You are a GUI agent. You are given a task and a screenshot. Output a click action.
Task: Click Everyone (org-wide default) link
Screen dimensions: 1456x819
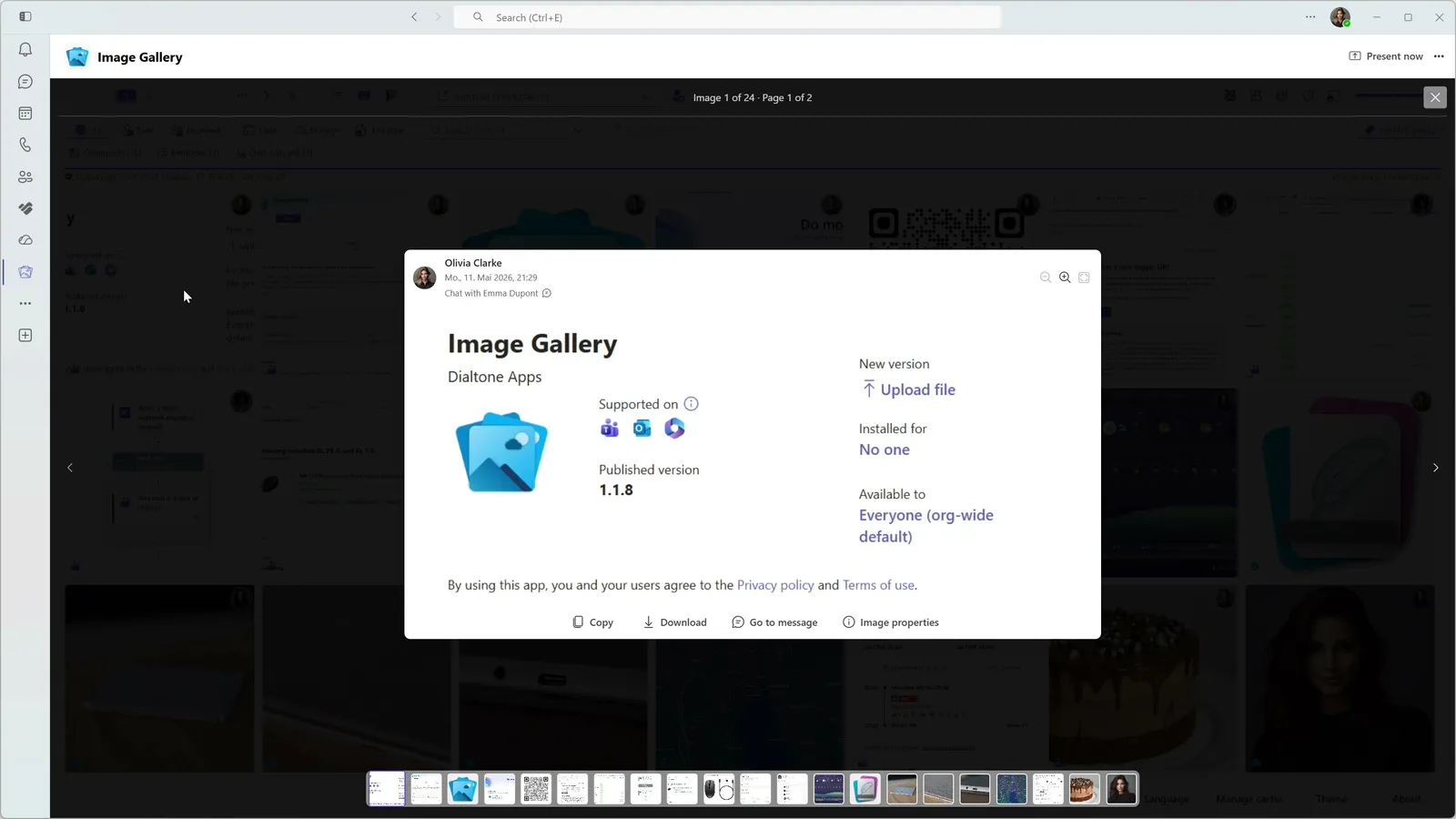(x=926, y=526)
